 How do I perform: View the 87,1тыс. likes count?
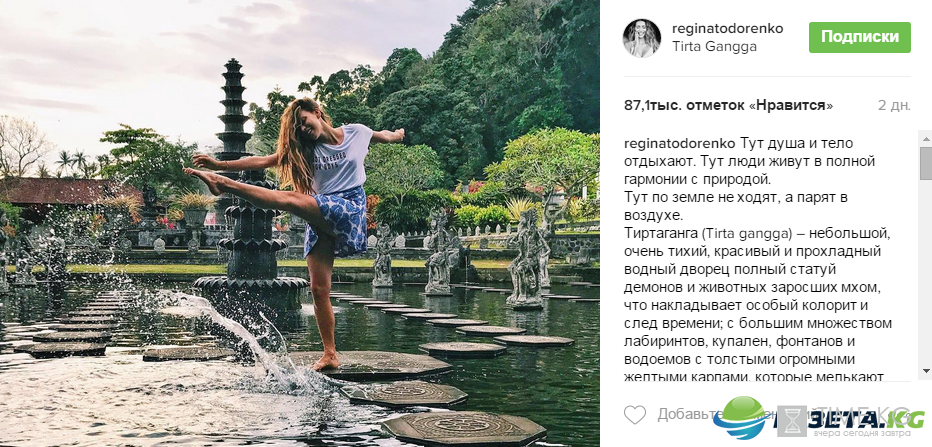point(729,106)
